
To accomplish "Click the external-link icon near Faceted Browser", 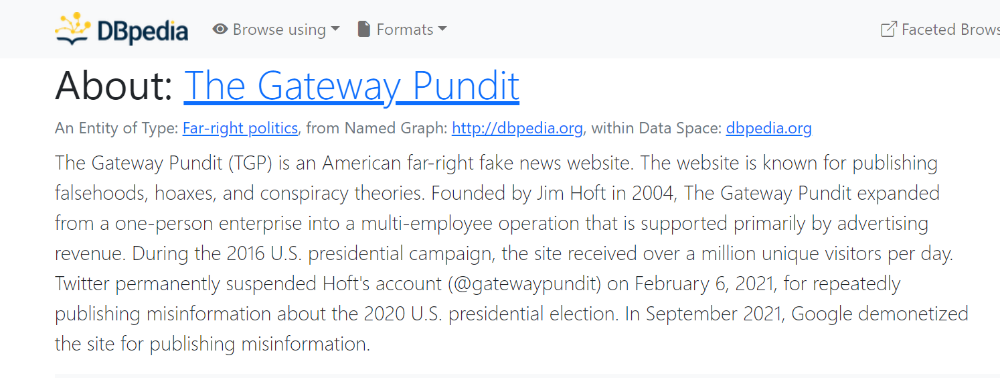I will point(888,29).
